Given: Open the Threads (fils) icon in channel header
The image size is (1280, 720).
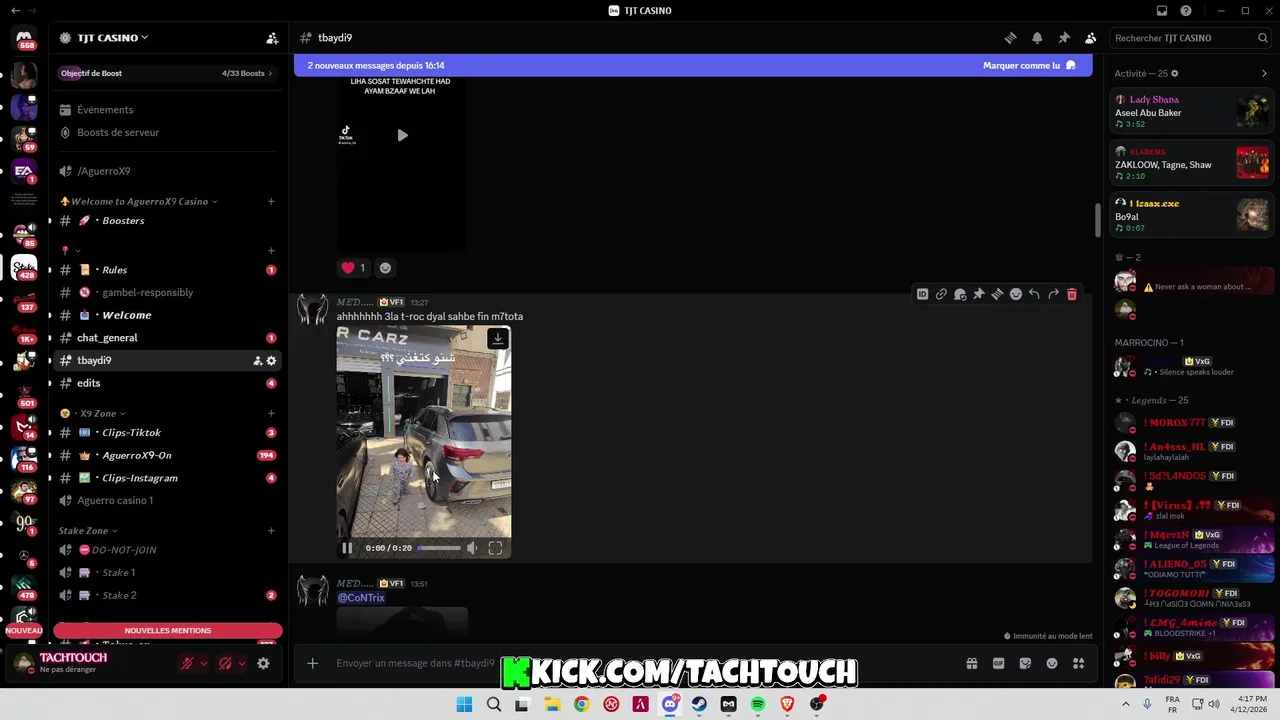Looking at the screenshot, I should pyautogui.click(x=1011, y=38).
